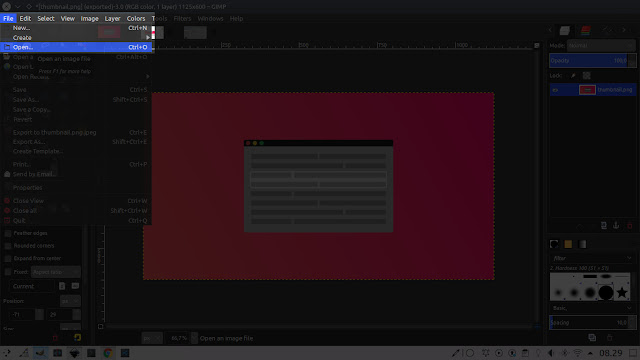The image size is (640, 360).
Task: Open the File menu
Action: point(8,18)
